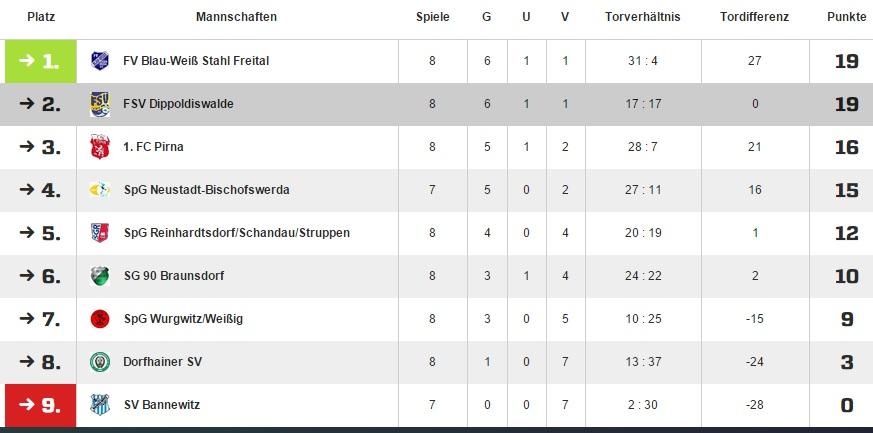This screenshot has height=433, width=873.
Task: Click the SpG Wurgwitz/Weißig red emblem
Action: [99, 319]
